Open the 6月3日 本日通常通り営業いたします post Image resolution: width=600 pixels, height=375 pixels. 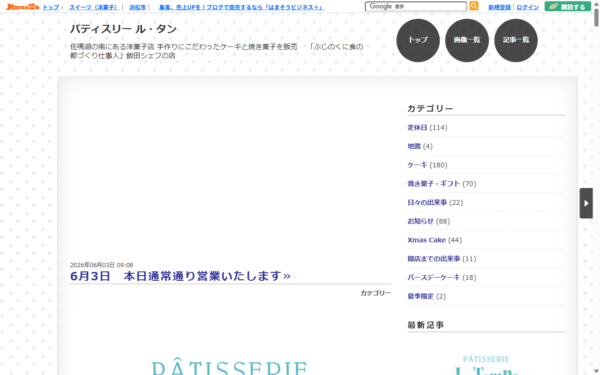[x=180, y=276]
